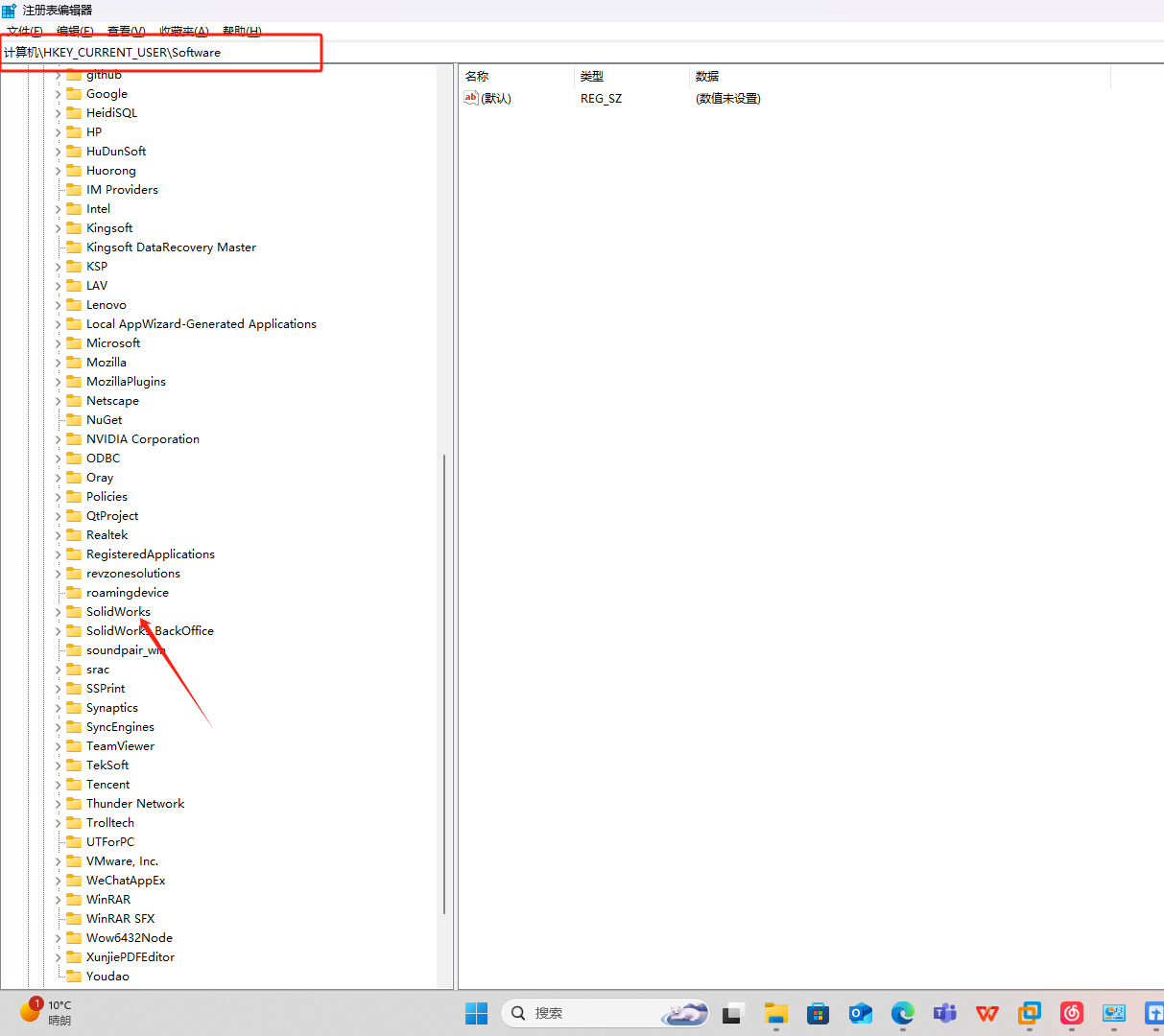Select the Intel key's folder icon
Image resolution: width=1164 pixels, height=1036 pixels.
(74, 208)
